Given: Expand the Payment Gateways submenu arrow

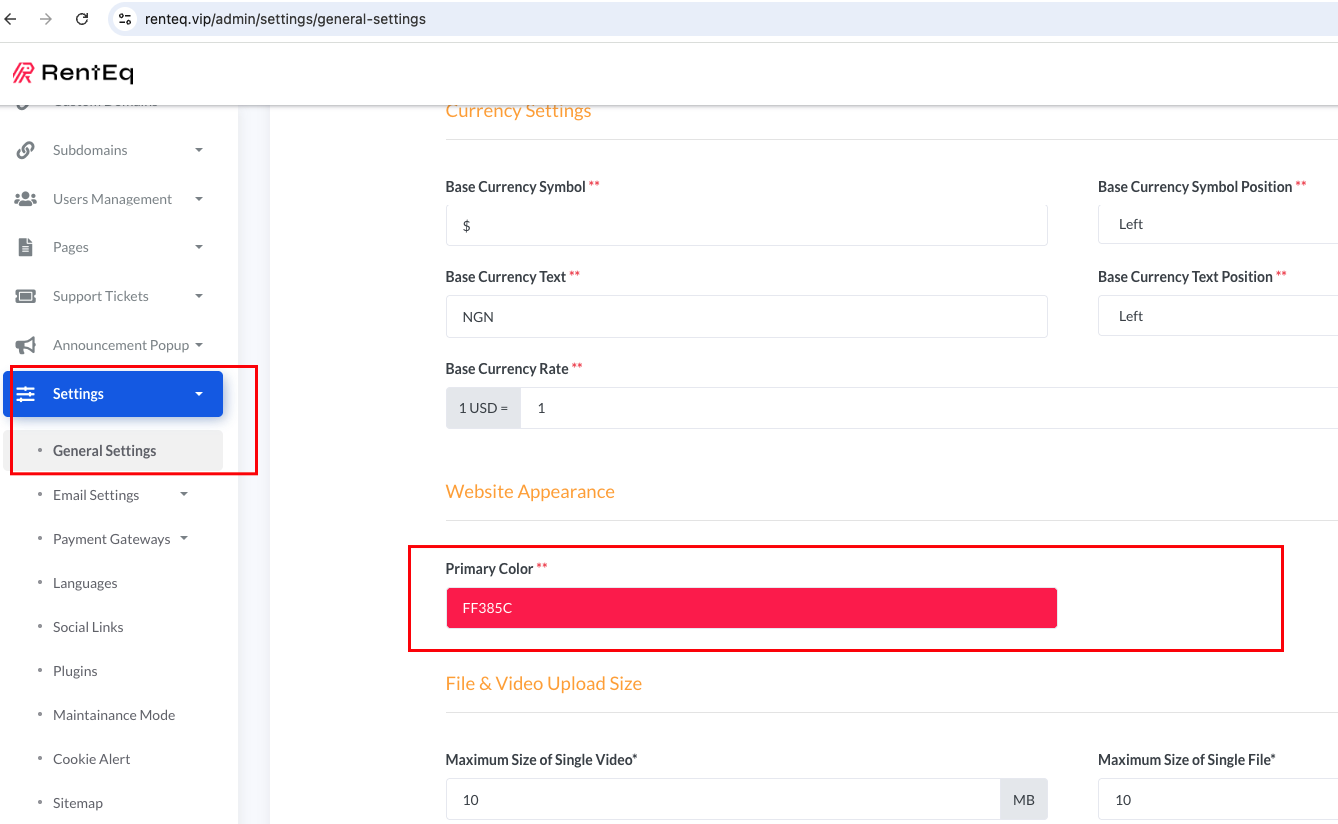Looking at the screenshot, I should pos(184,538).
